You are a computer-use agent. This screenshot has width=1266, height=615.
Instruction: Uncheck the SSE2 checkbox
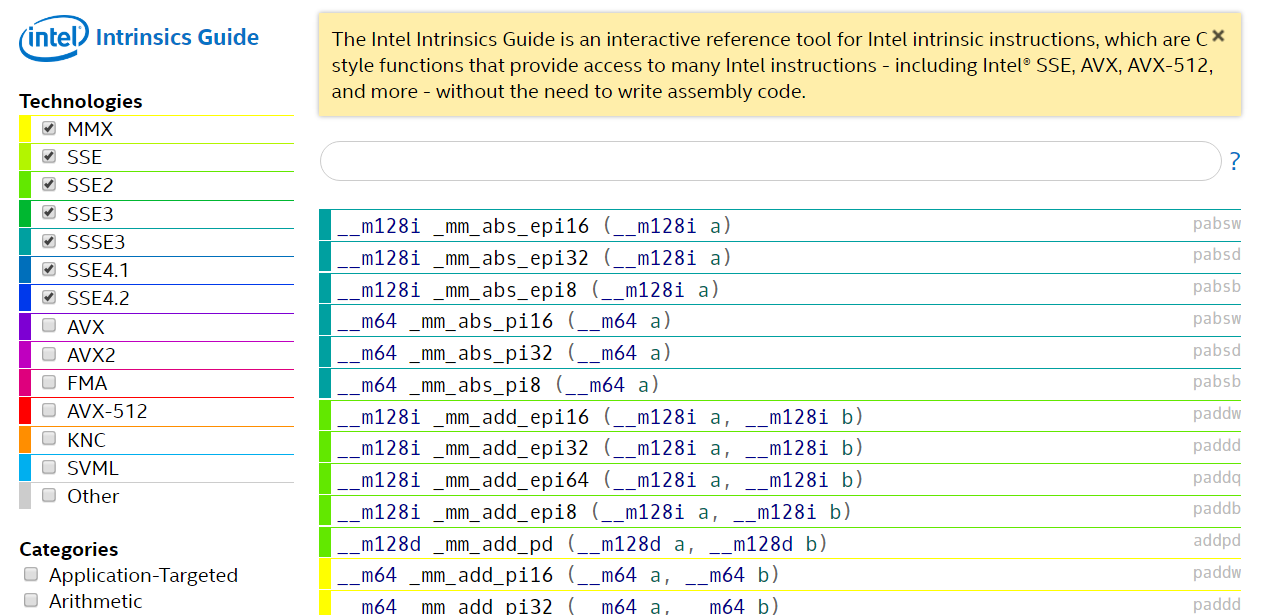(49, 184)
